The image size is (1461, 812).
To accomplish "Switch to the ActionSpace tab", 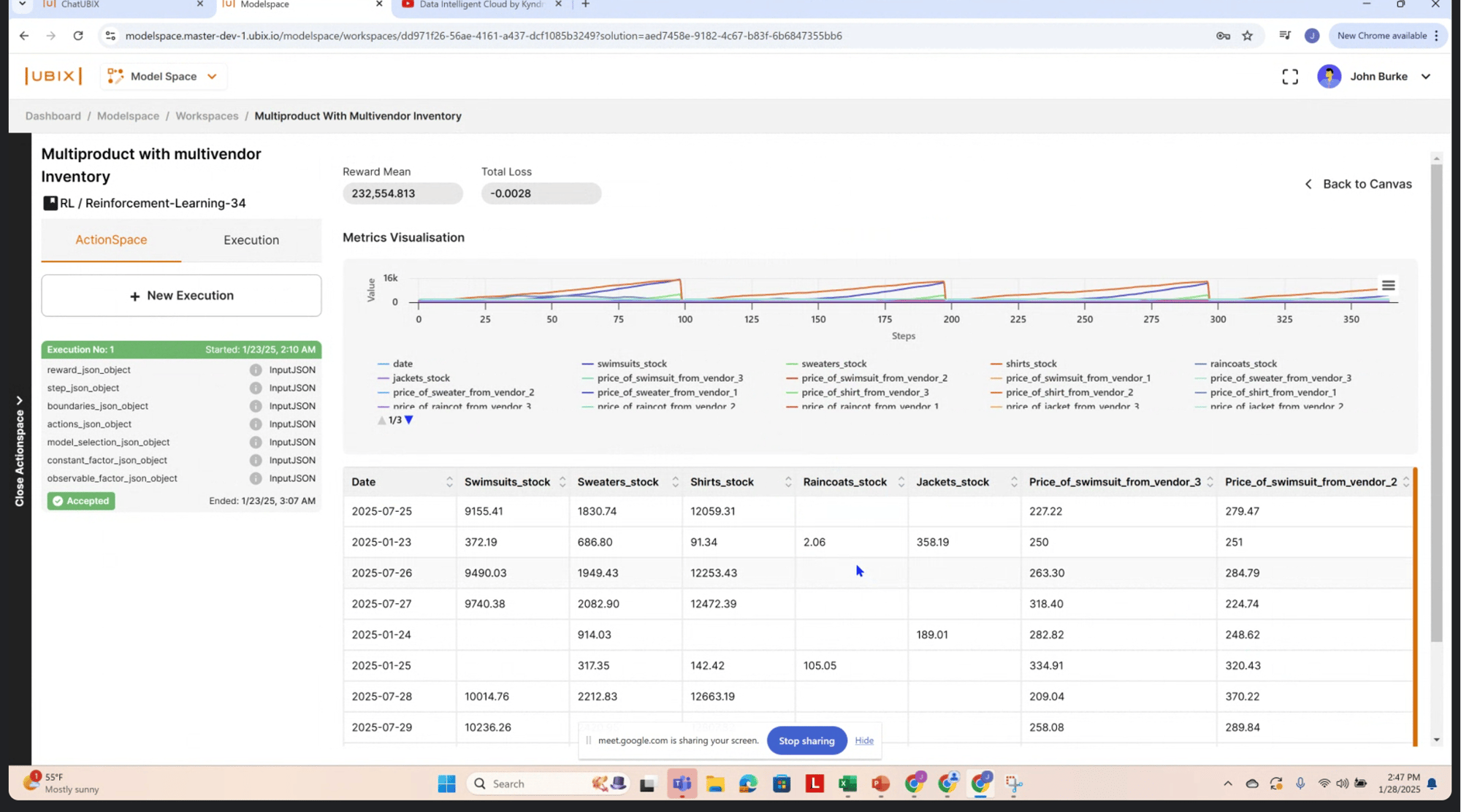I will (111, 240).
